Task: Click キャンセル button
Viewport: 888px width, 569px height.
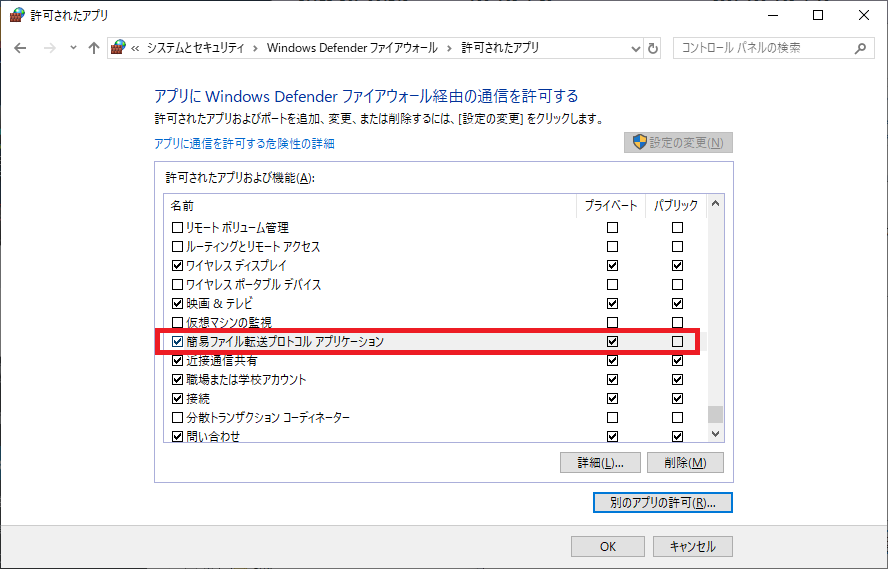Action: 693,546
